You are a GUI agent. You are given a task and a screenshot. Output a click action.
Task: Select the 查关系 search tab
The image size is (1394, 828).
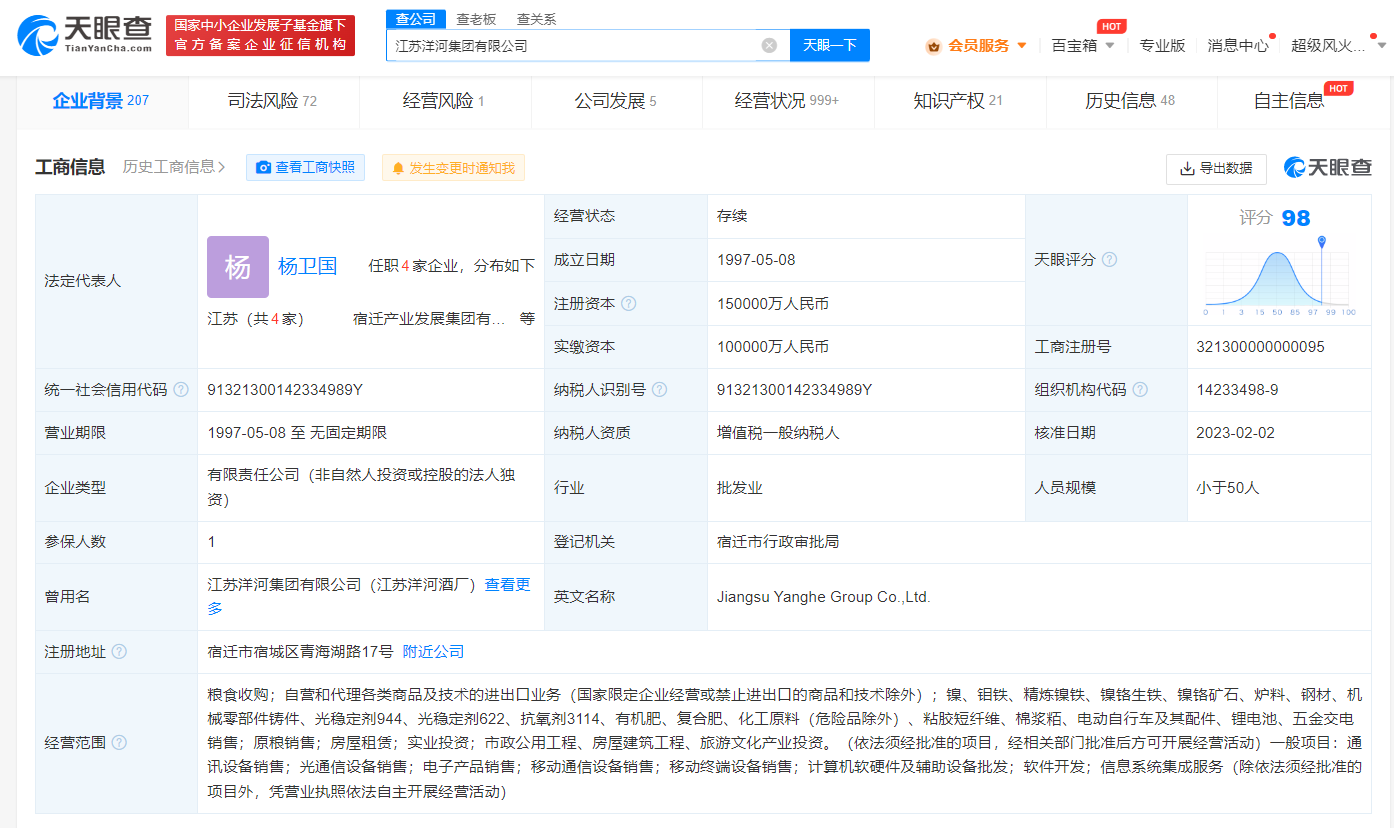(537, 19)
